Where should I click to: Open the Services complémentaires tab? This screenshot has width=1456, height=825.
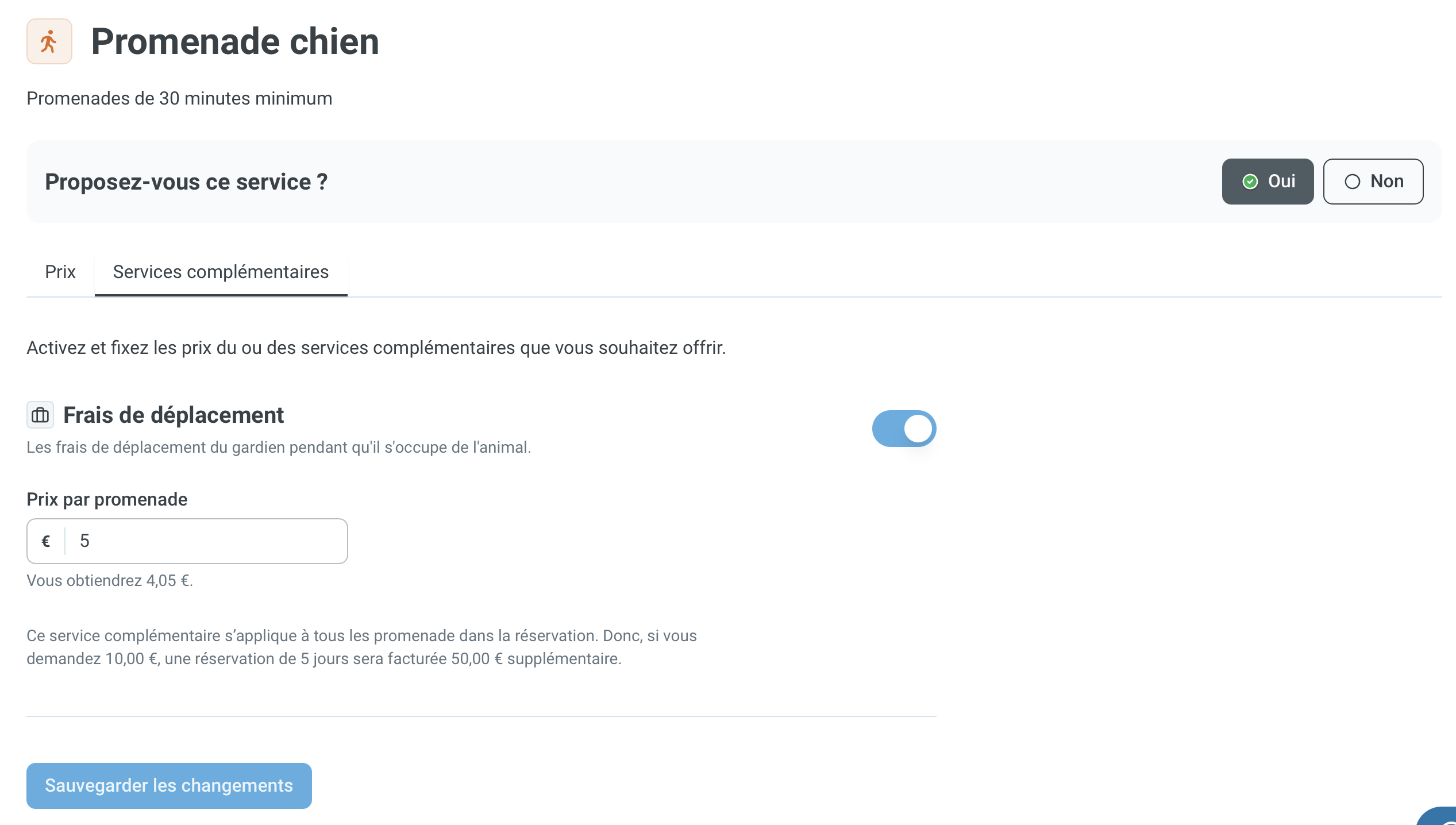tap(221, 272)
